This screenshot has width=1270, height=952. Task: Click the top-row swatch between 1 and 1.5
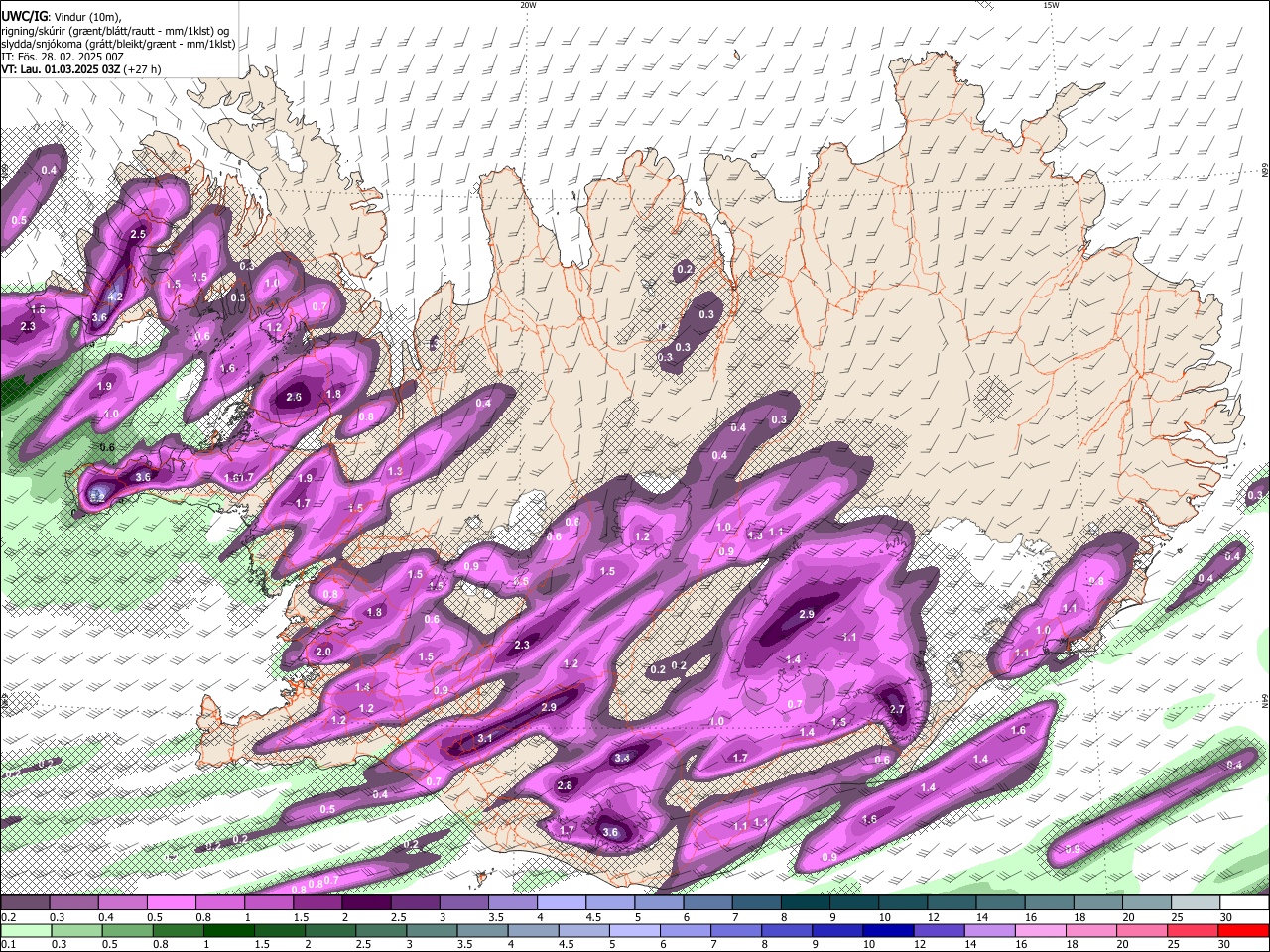(269, 903)
